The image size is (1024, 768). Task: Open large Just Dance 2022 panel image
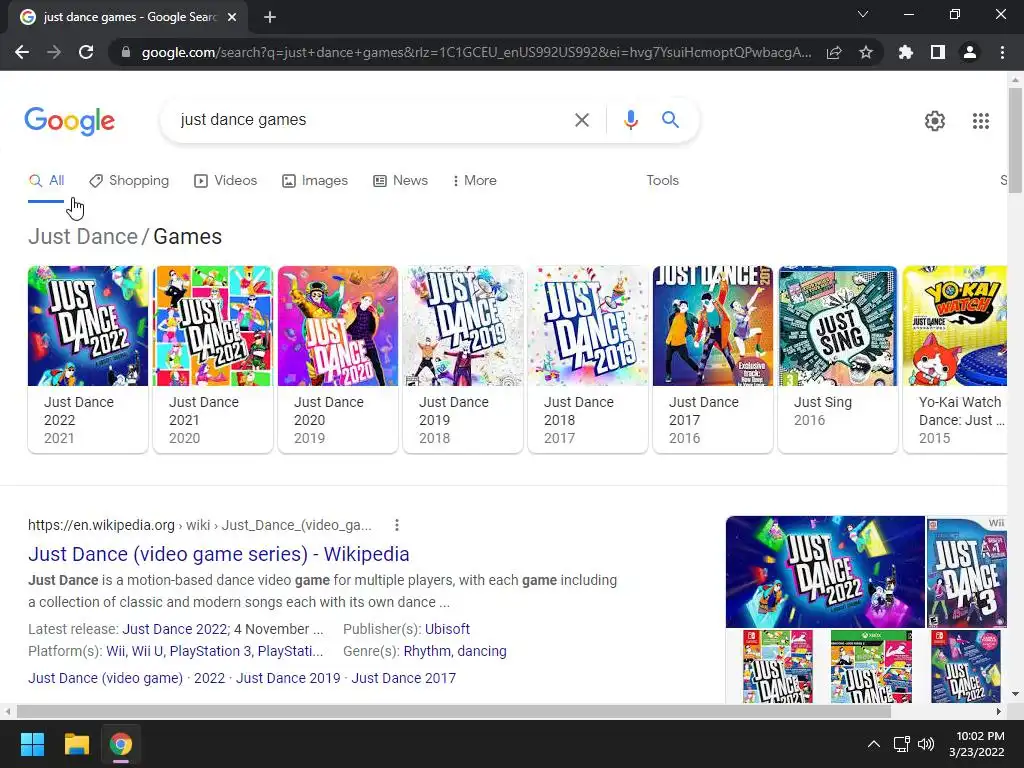(825, 571)
